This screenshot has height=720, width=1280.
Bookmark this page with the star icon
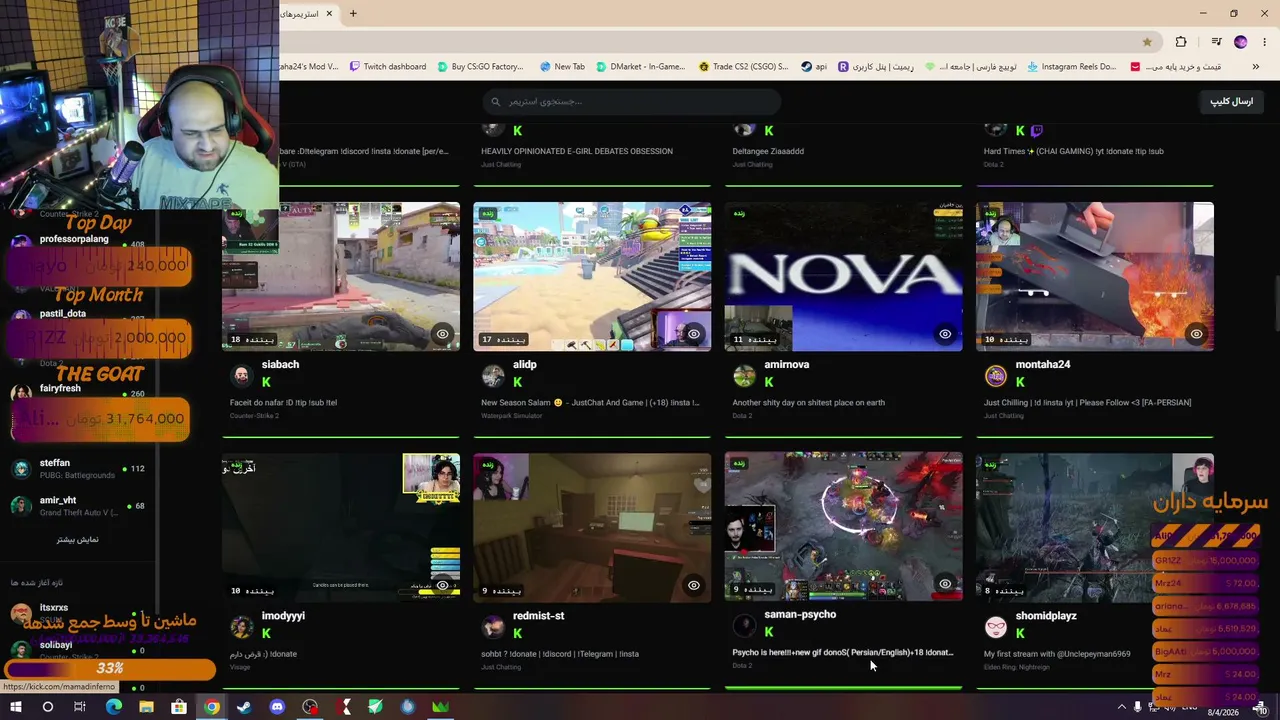pos(1147,42)
